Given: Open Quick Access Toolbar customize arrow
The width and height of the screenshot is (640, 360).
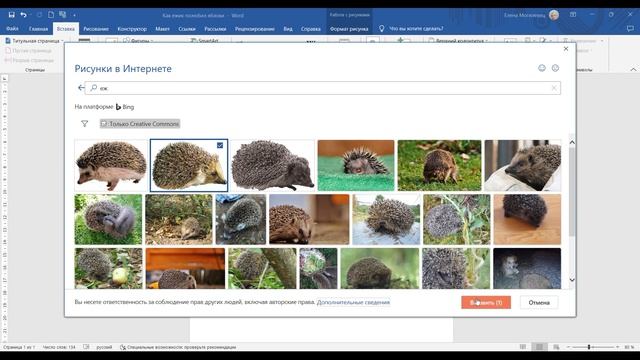Looking at the screenshot, I should coord(74,15).
